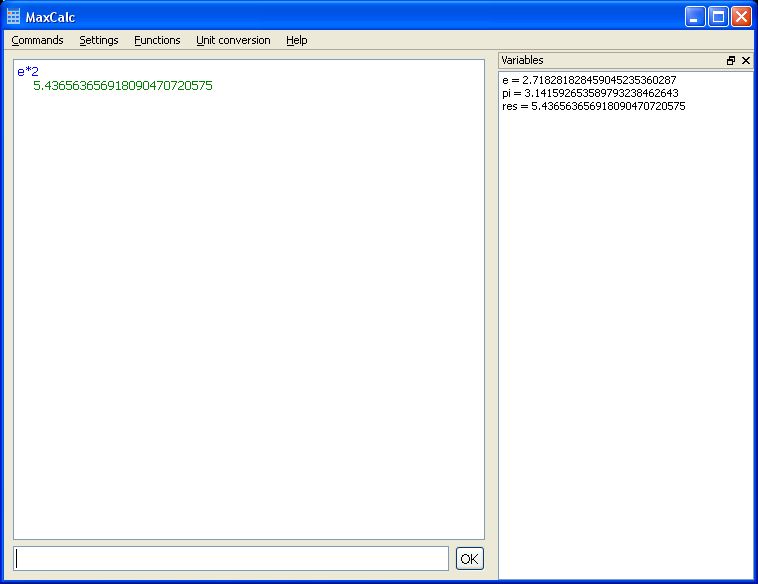Focus the expression input field

(232, 559)
